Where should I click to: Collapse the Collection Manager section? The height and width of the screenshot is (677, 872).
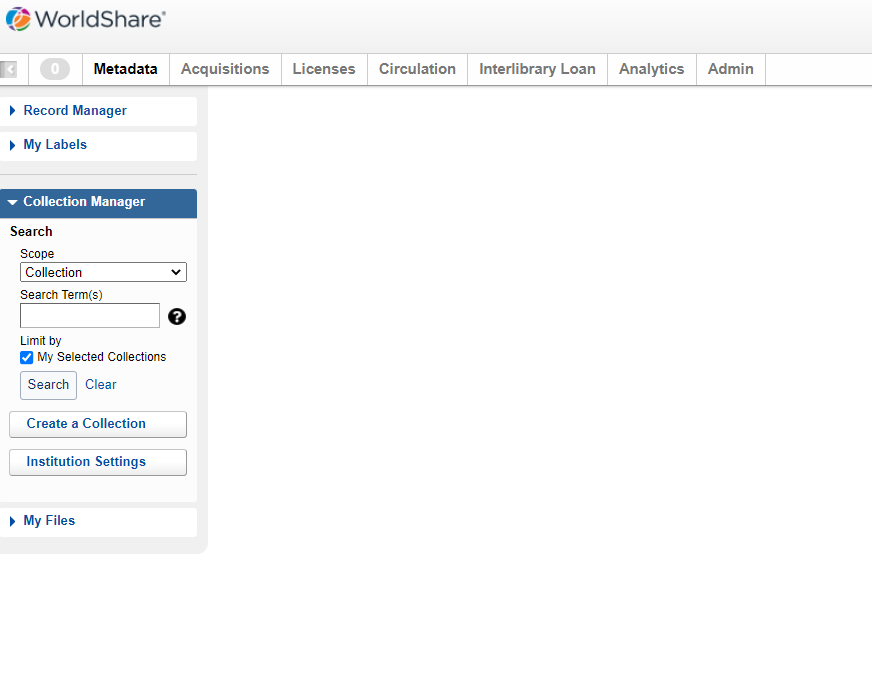[98, 202]
